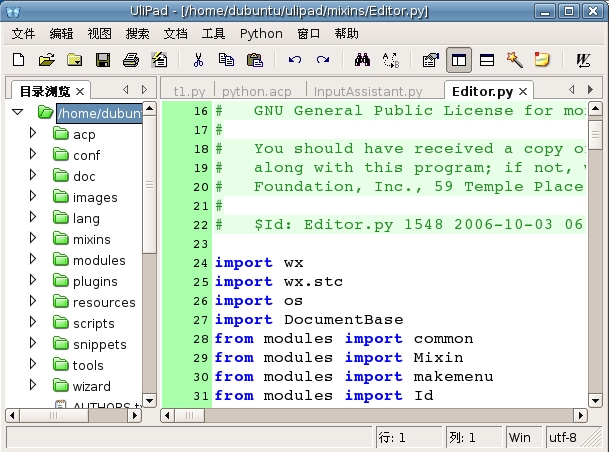609x452 pixels.
Task: Toggle the left side panel toolbar button
Action: point(459,60)
